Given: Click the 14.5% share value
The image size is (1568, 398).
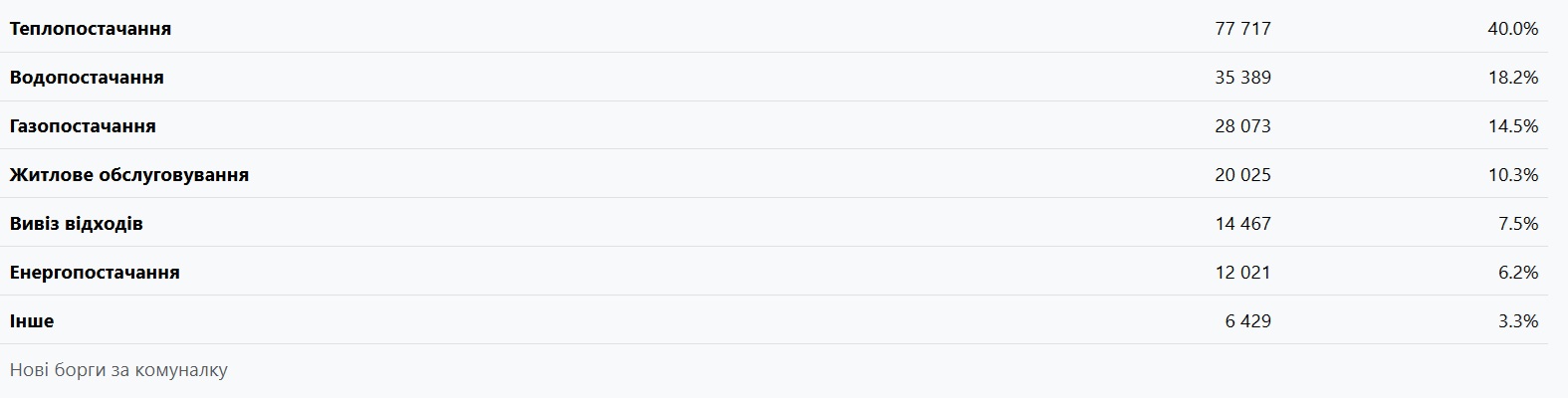Looking at the screenshot, I should [1512, 126].
